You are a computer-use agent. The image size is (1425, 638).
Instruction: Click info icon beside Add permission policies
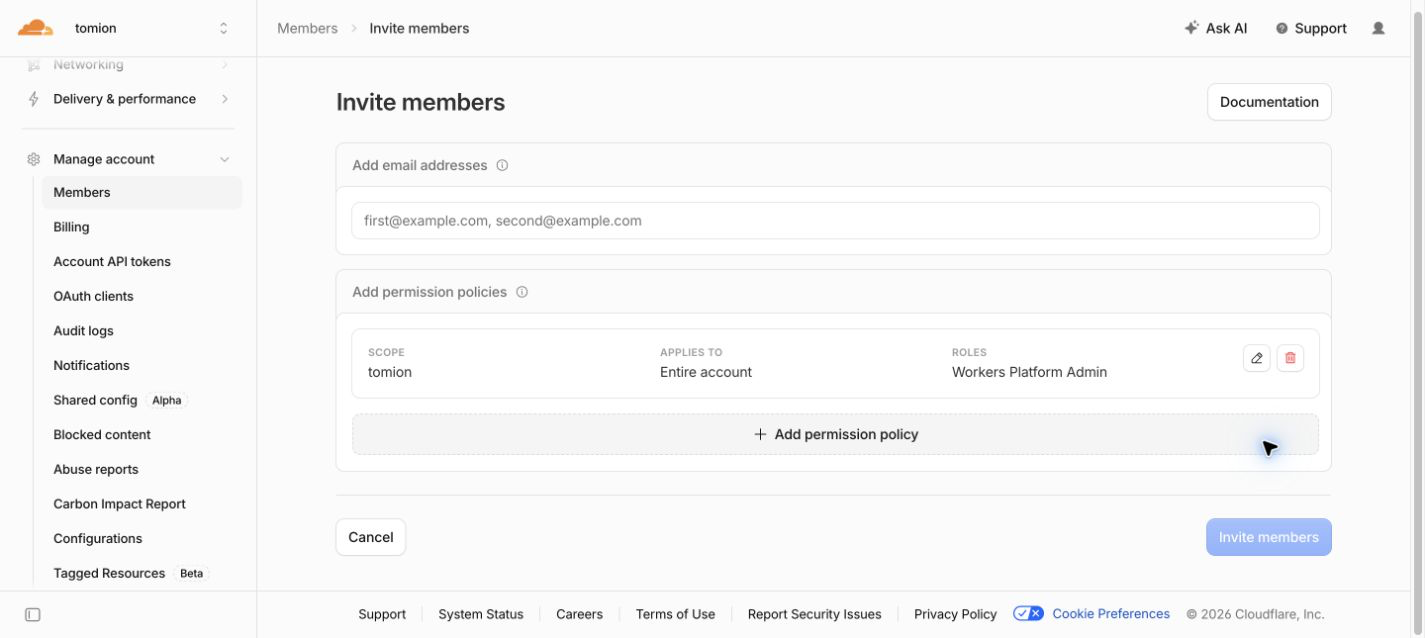(522, 292)
